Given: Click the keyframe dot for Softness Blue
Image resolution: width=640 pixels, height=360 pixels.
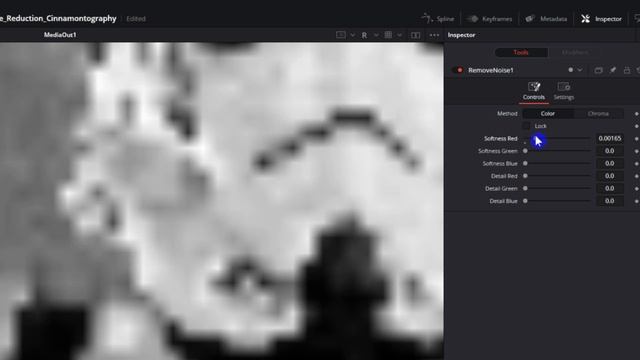Looking at the screenshot, I should pyautogui.click(x=637, y=164).
